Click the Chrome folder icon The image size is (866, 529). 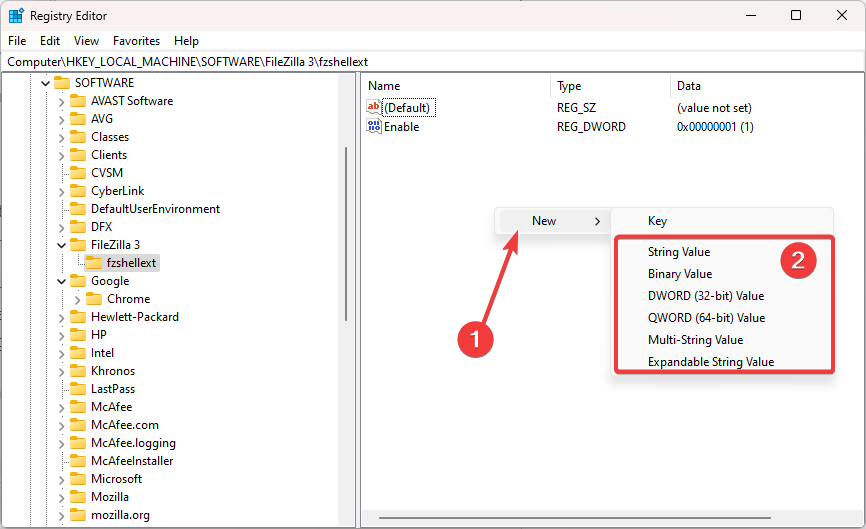(94, 299)
